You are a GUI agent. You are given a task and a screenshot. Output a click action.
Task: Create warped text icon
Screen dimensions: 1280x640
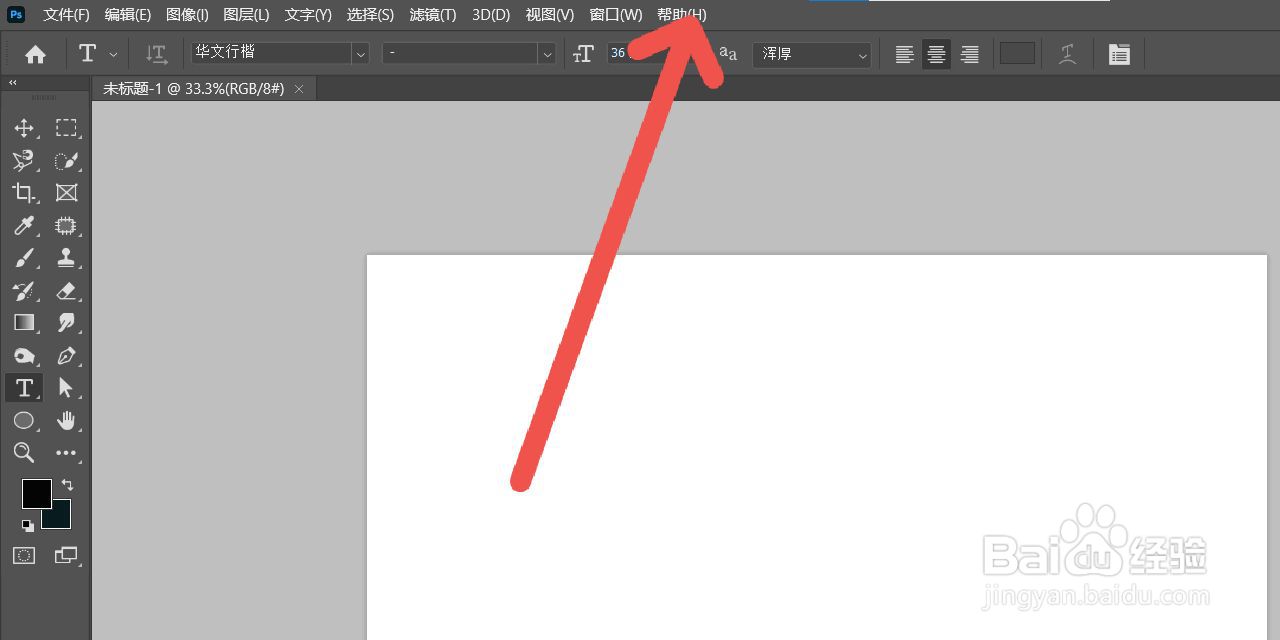(x=1068, y=55)
